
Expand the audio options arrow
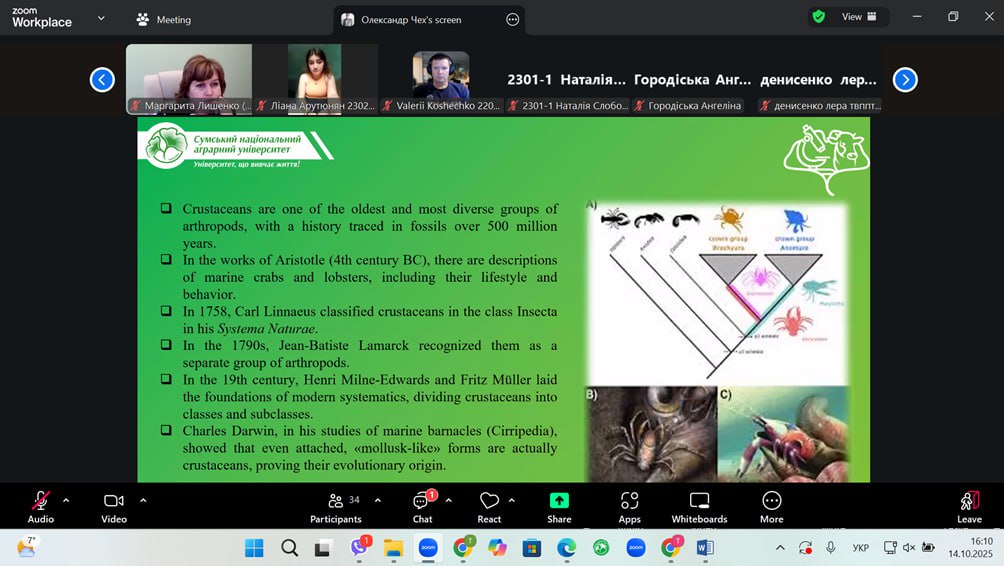67,500
